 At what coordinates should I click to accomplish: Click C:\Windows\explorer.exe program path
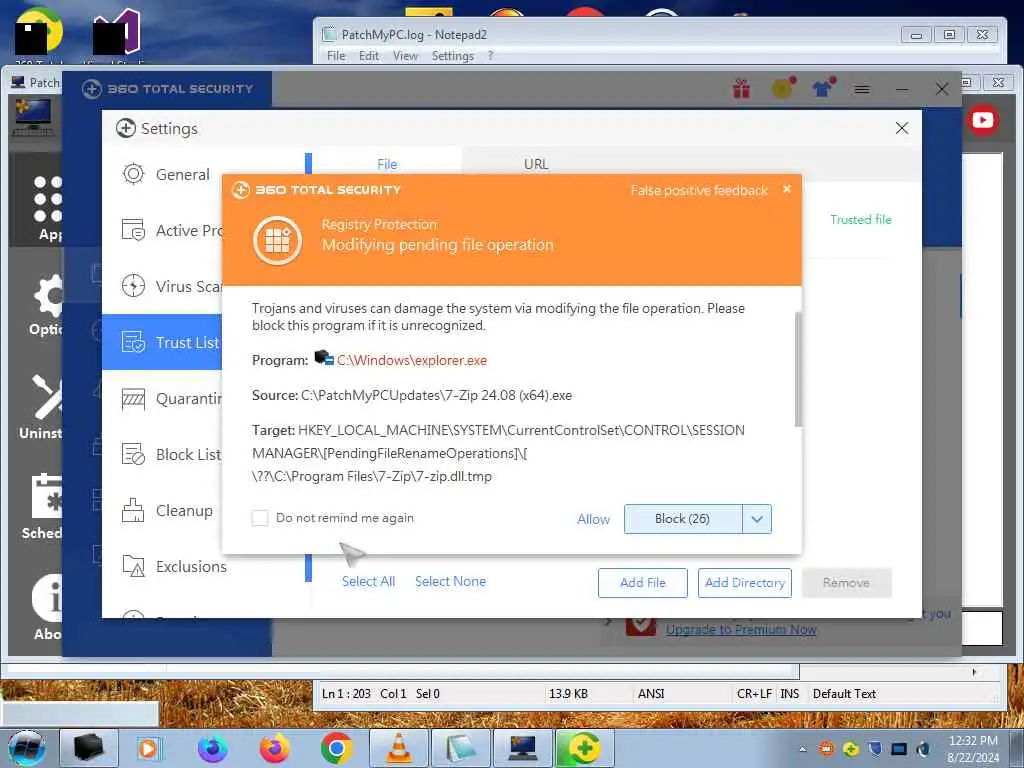(x=412, y=360)
